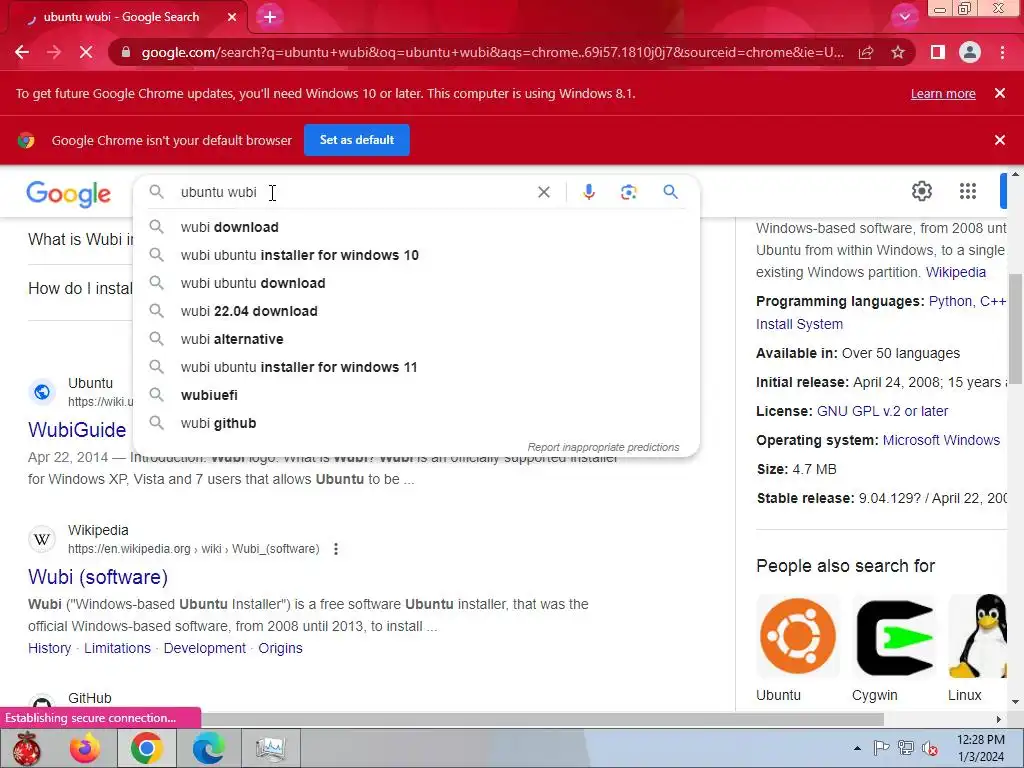Screen dimensions: 1024x768
Task: Choose suggestion wubi ubuntu installer for windows 10
Action: pyautogui.click(x=417, y=255)
